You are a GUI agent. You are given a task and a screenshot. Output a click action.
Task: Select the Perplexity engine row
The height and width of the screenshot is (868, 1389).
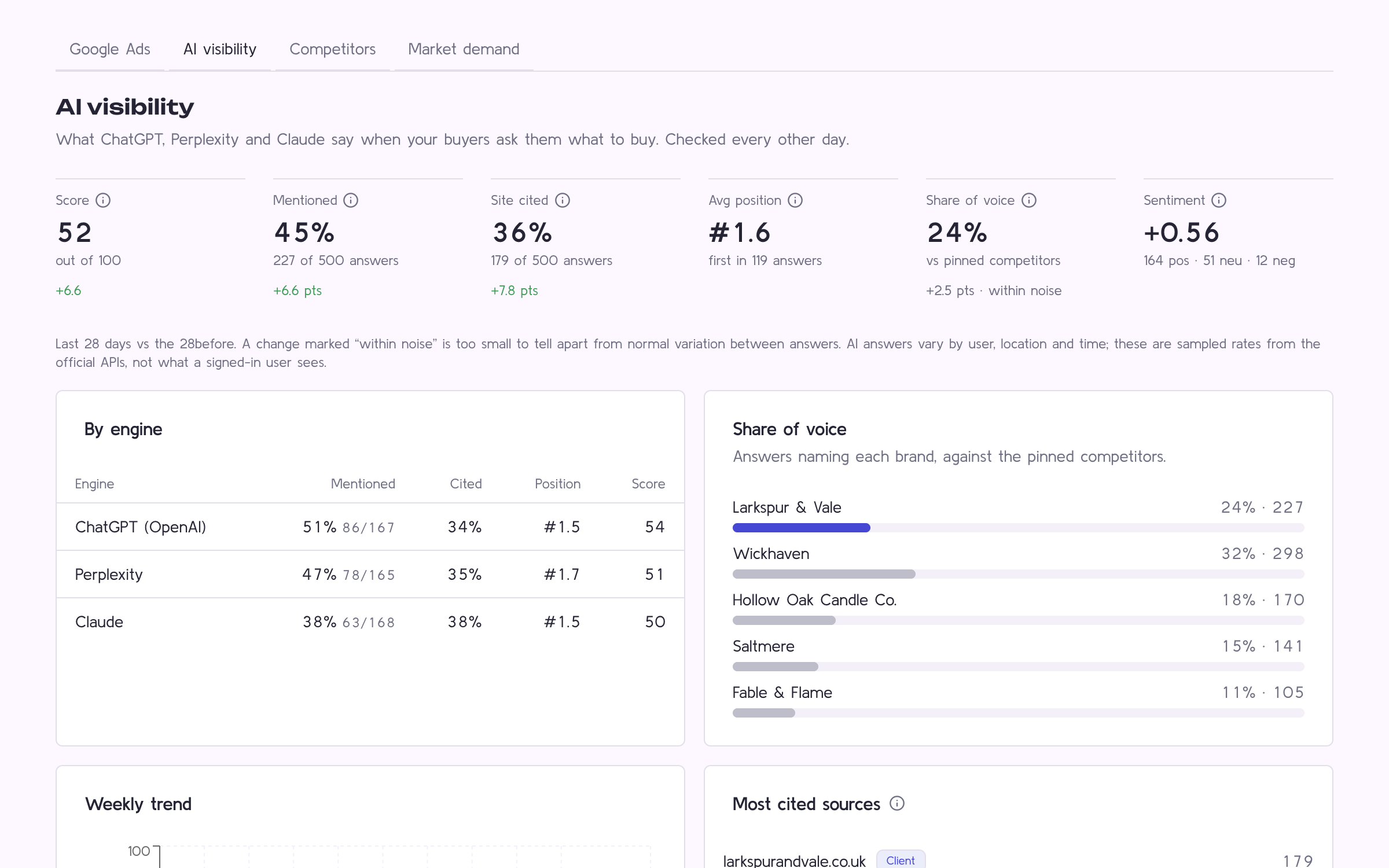point(370,575)
